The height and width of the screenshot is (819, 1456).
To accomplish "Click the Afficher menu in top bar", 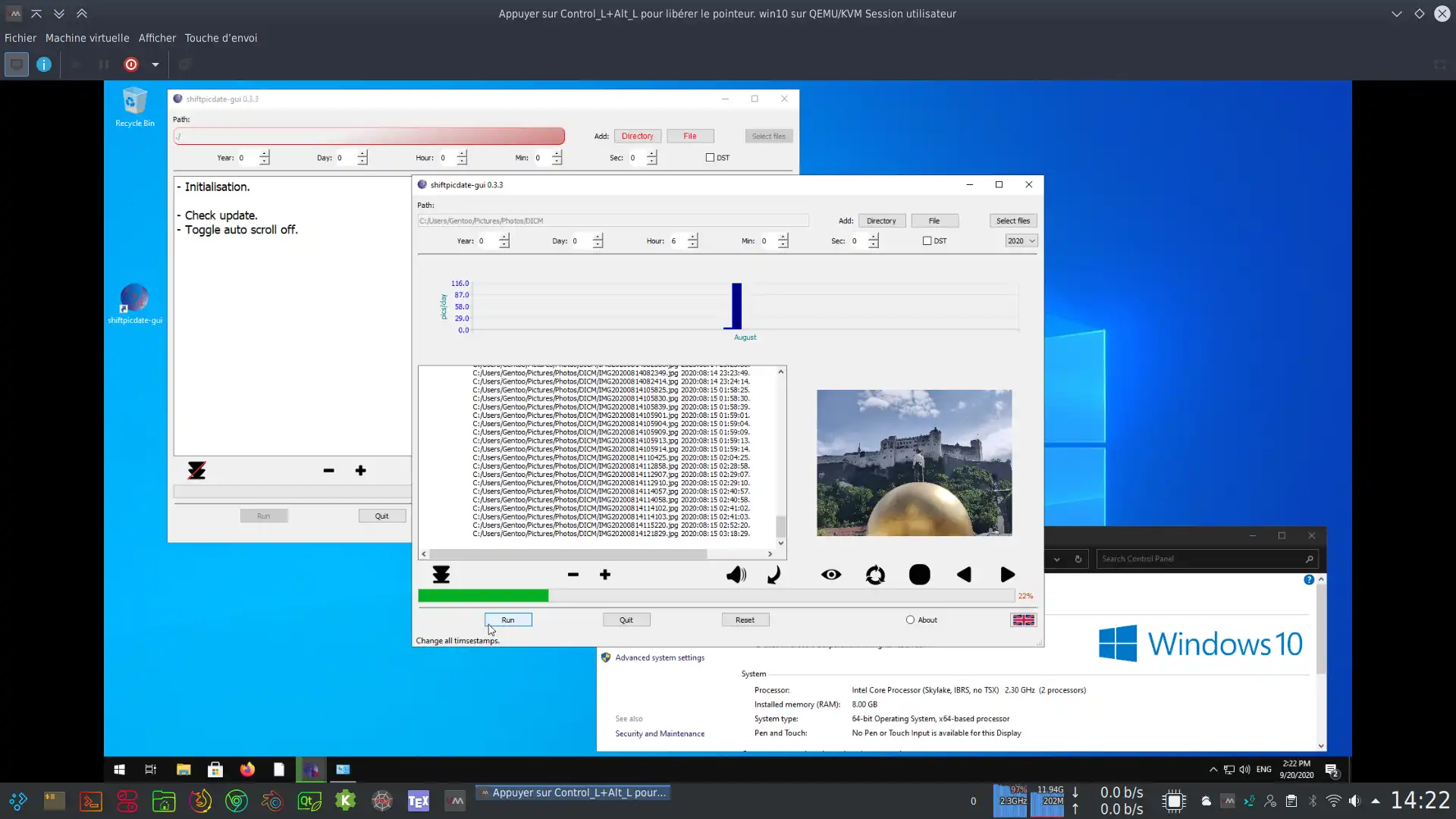I will [158, 38].
